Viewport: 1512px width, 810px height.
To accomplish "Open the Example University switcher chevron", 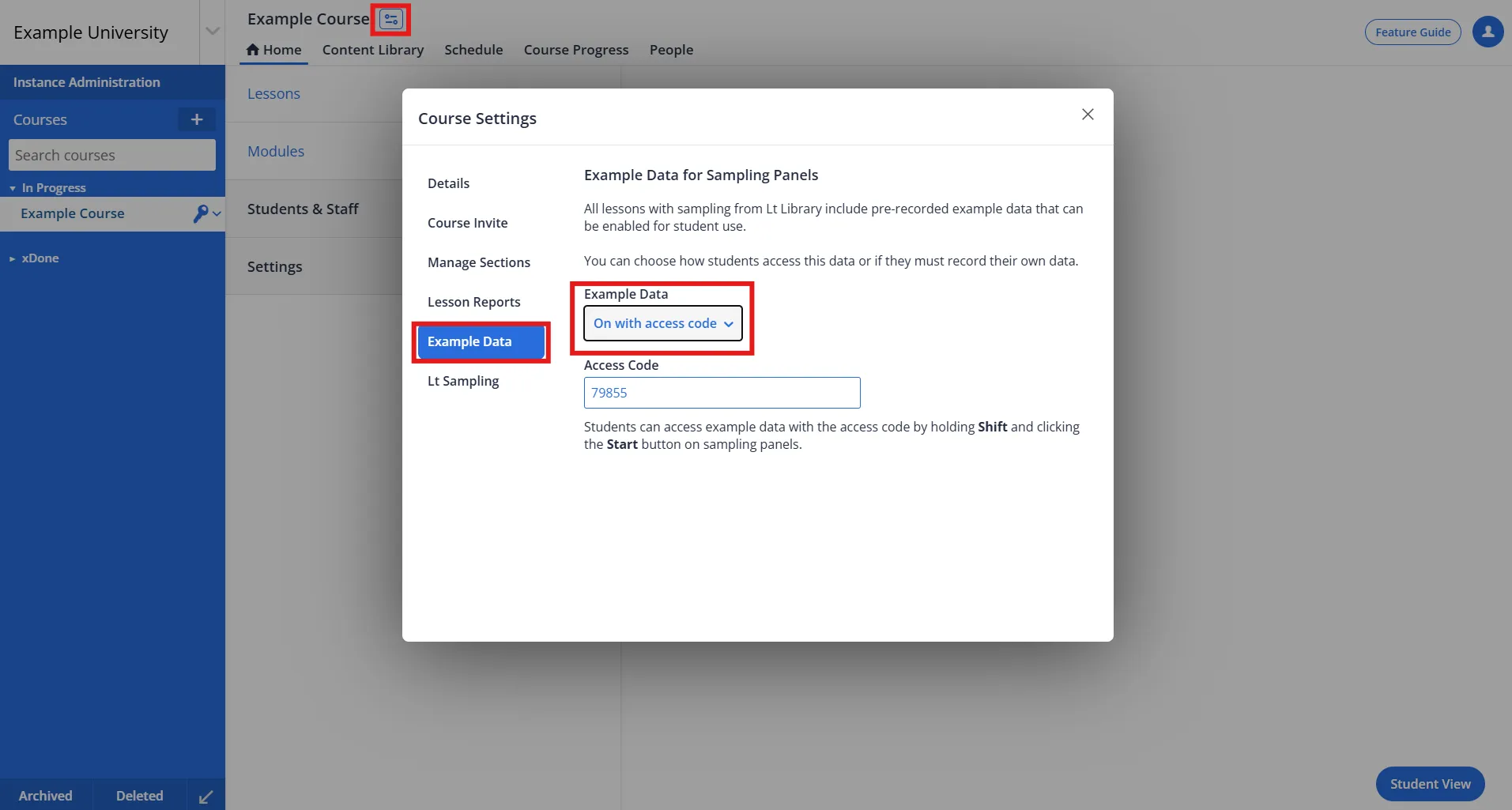I will point(211,30).
